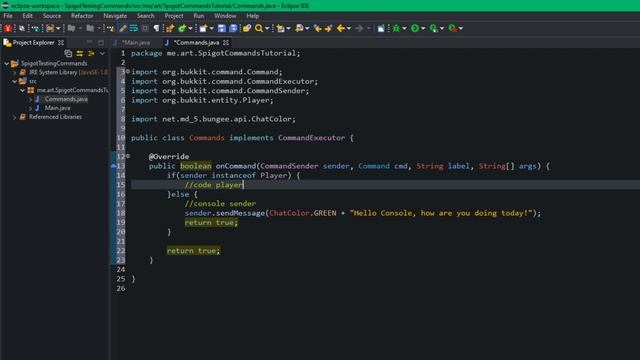The image size is (640, 360).
Task: Click the green bug Debug icon
Action: point(396,28)
